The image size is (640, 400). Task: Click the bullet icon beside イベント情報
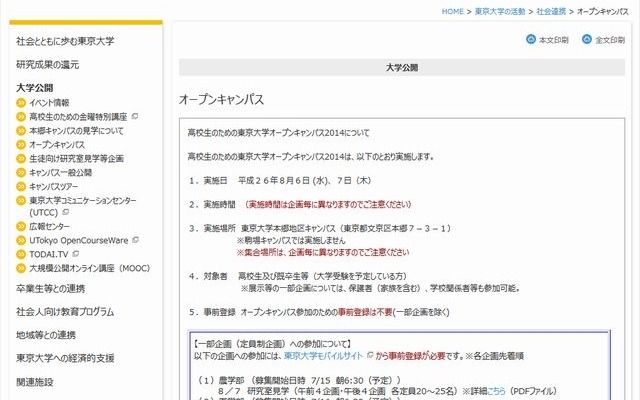pyautogui.click(x=21, y=103)
